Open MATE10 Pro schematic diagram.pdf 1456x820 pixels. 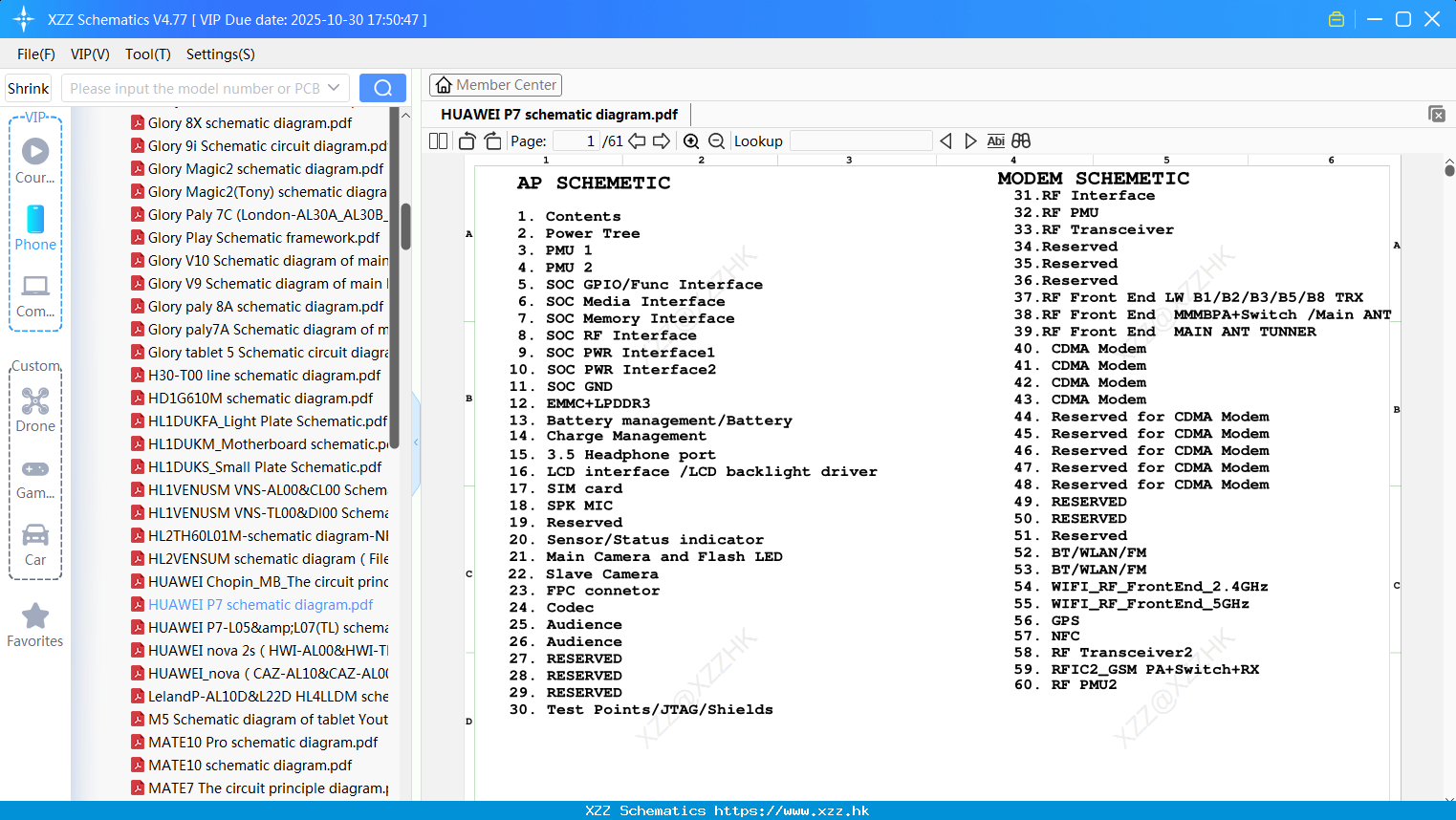click(x=263, y=742)
